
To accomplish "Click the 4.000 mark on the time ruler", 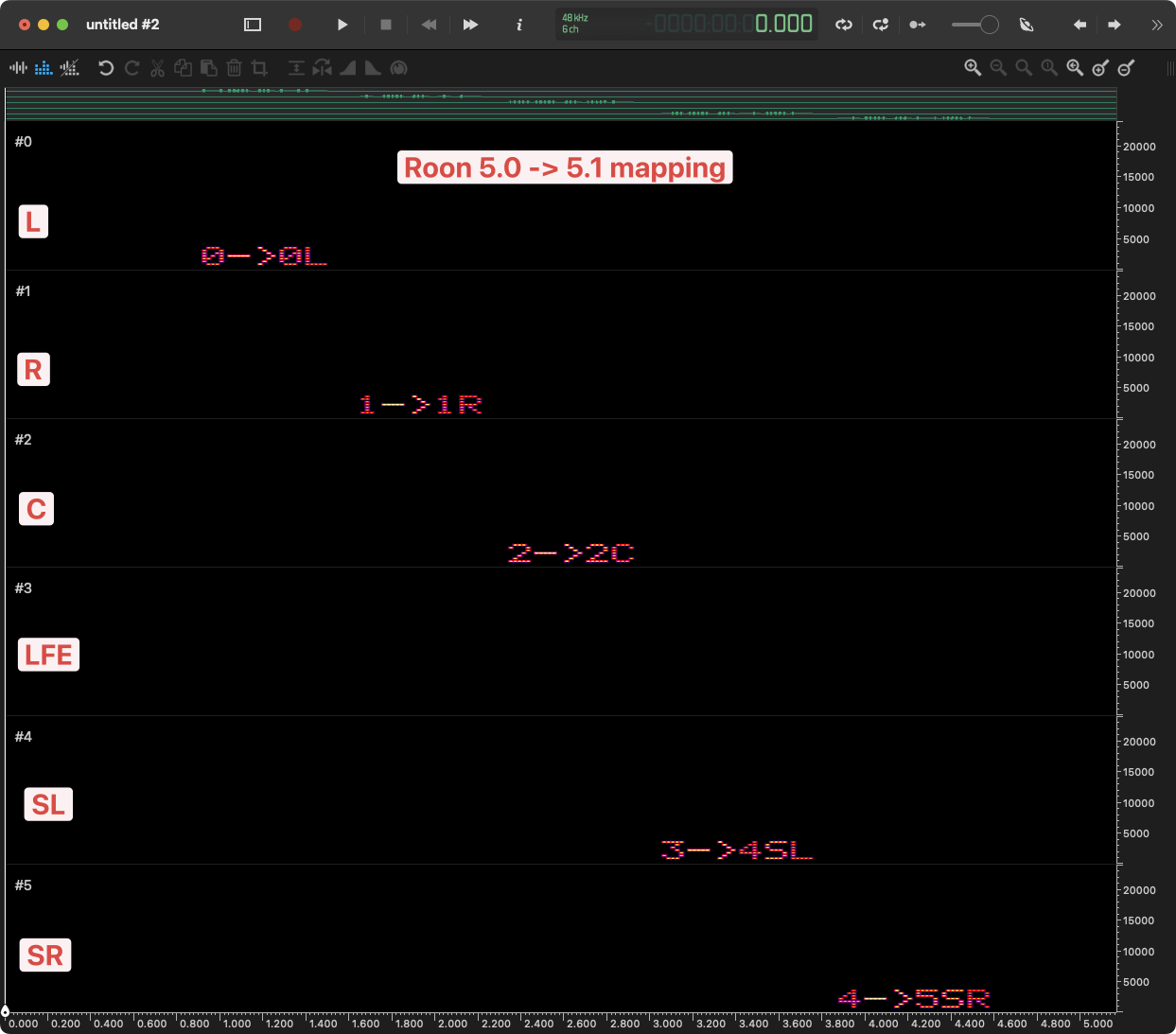I will 883,1024.
